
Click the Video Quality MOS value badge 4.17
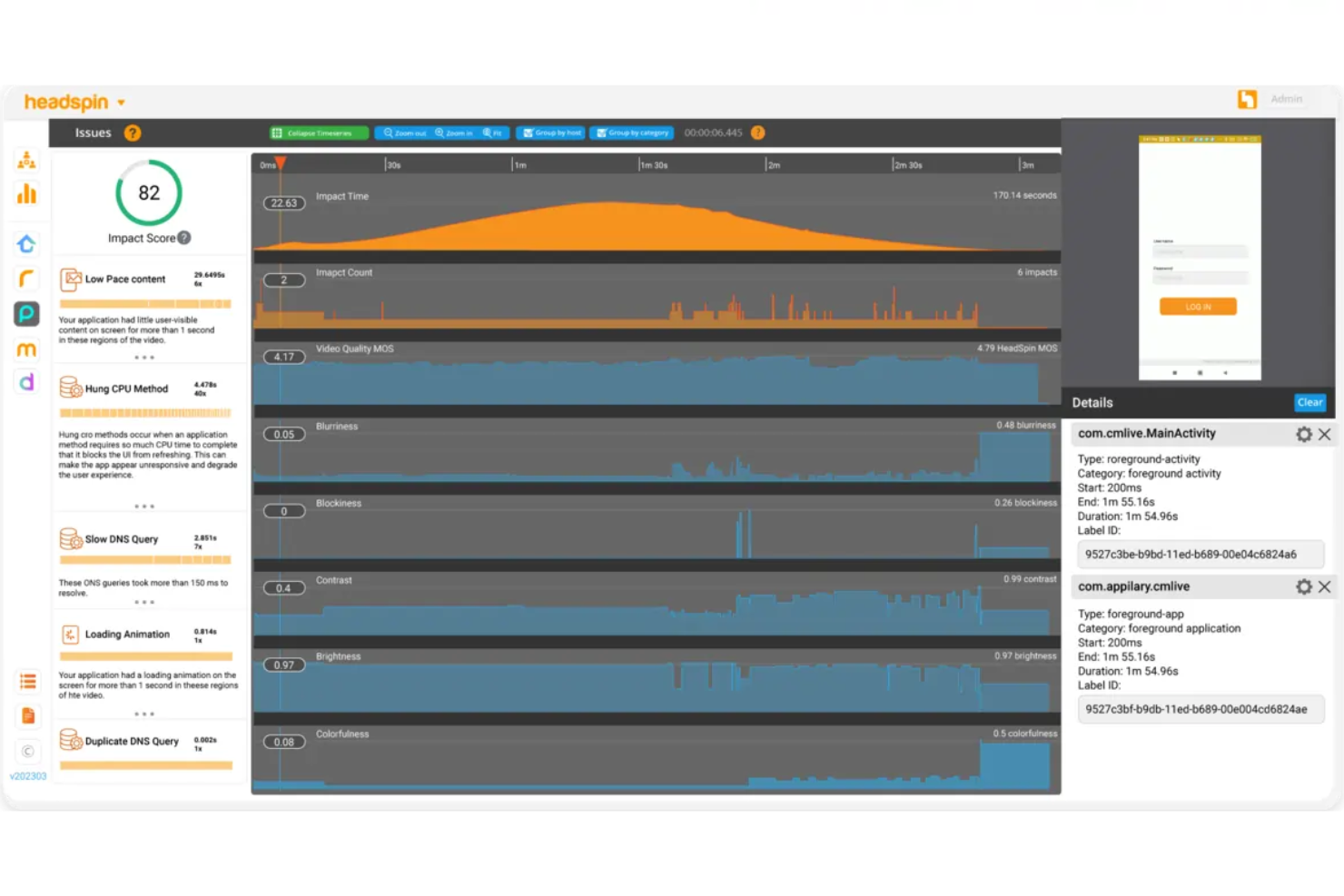click(x=284, y=357)
